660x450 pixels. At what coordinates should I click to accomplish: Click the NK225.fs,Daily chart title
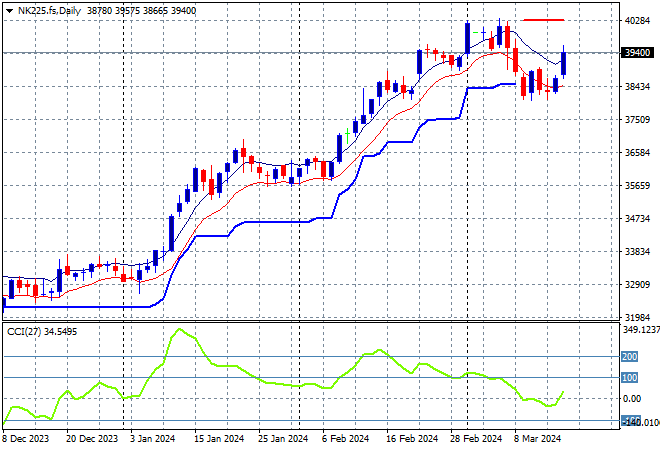[50, 8]
